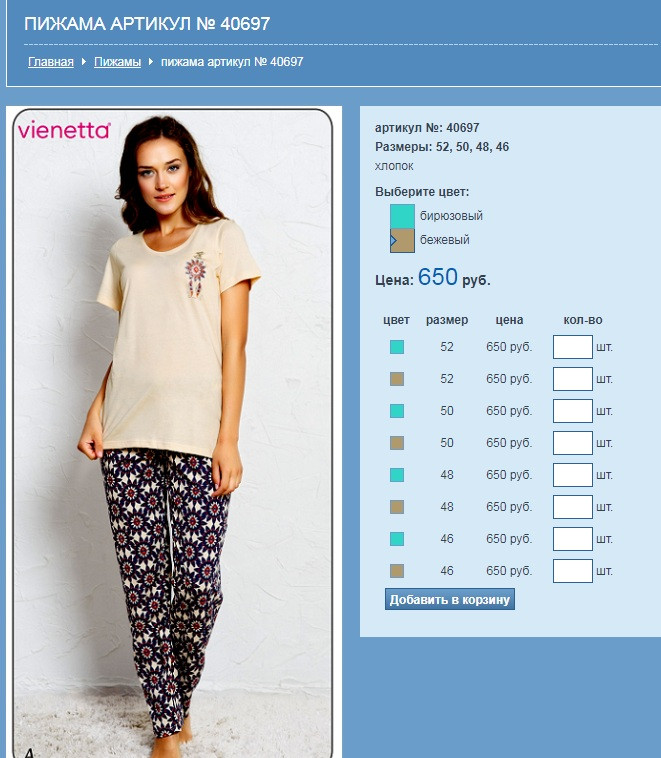Click the pajama product photo
This screenshot has height=758, width=661.
click(x=173, y=433)
